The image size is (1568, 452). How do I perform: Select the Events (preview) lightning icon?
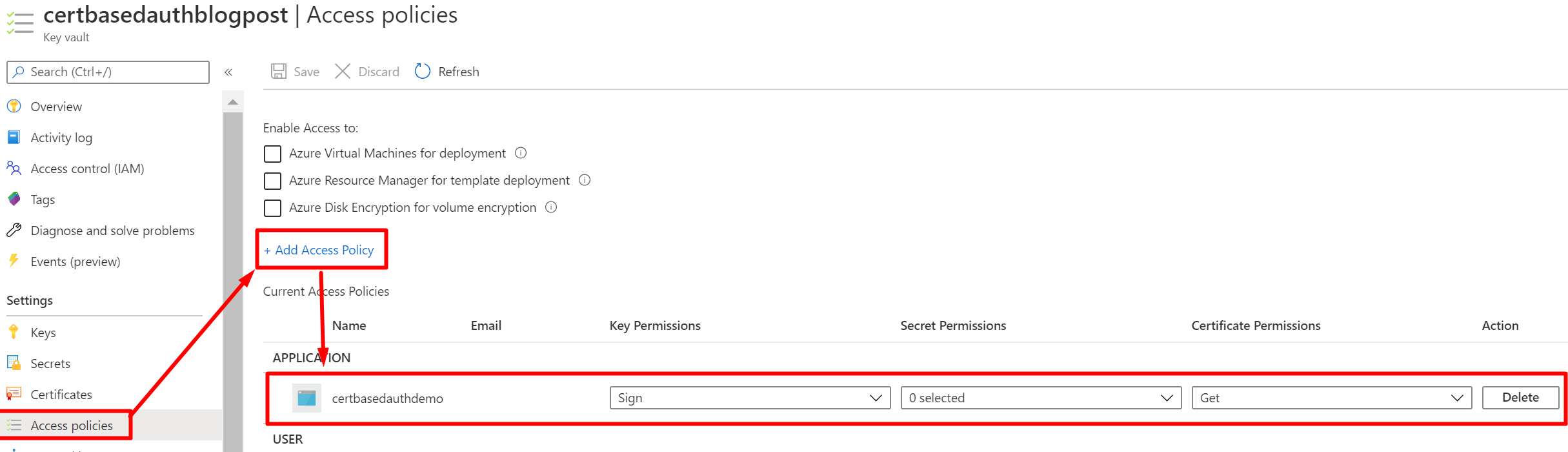14,261
